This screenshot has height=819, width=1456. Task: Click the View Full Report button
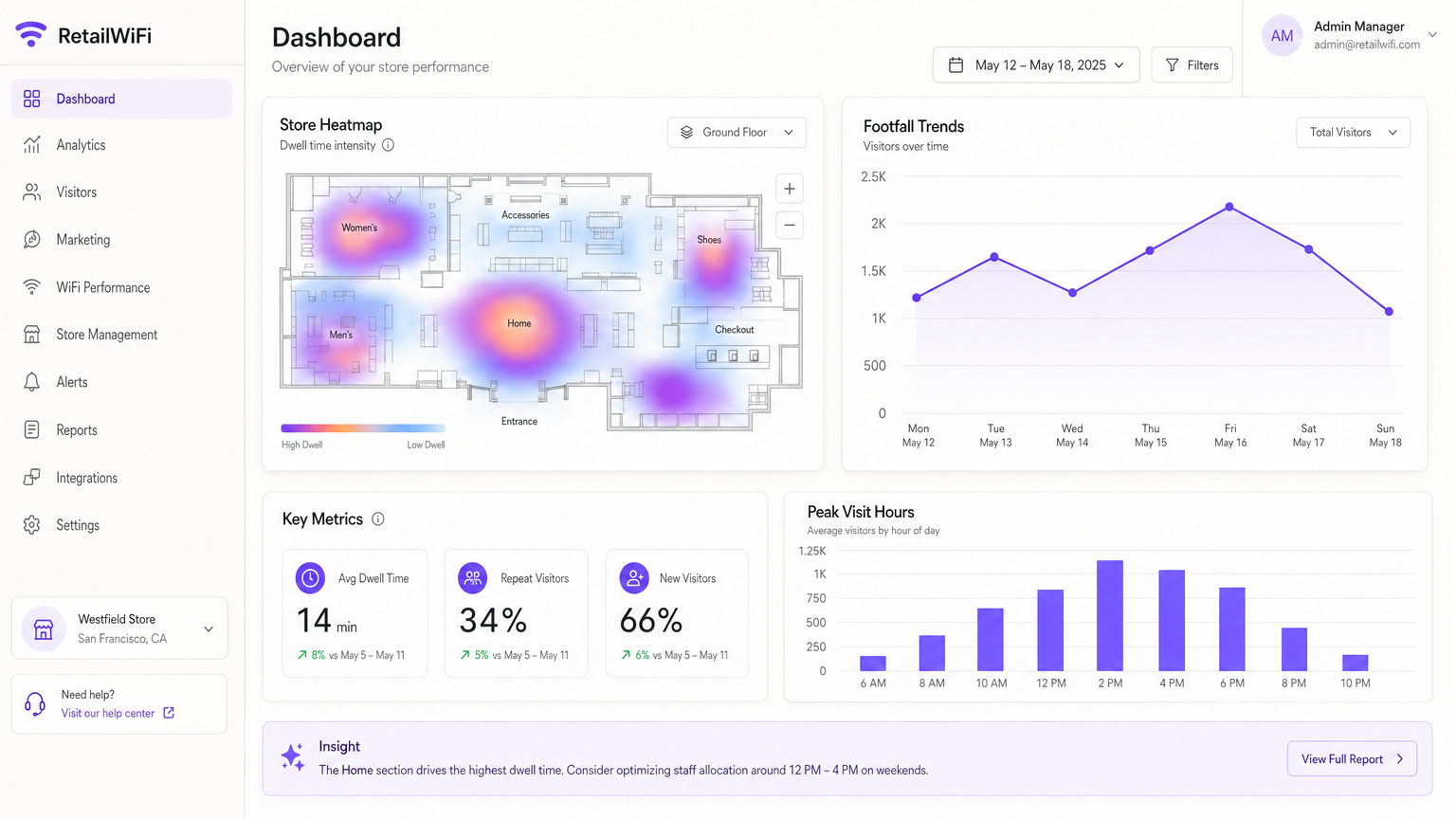[x=1351, y=758]
